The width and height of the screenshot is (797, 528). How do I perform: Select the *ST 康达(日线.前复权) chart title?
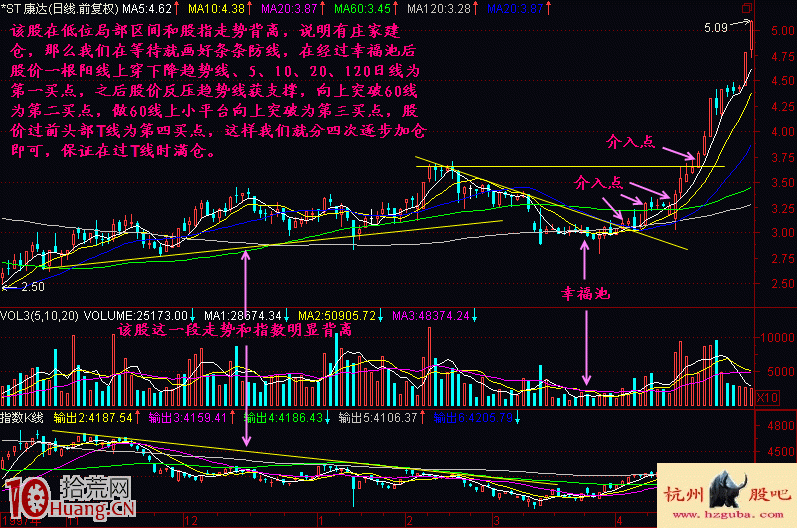[x=59, y=9]
